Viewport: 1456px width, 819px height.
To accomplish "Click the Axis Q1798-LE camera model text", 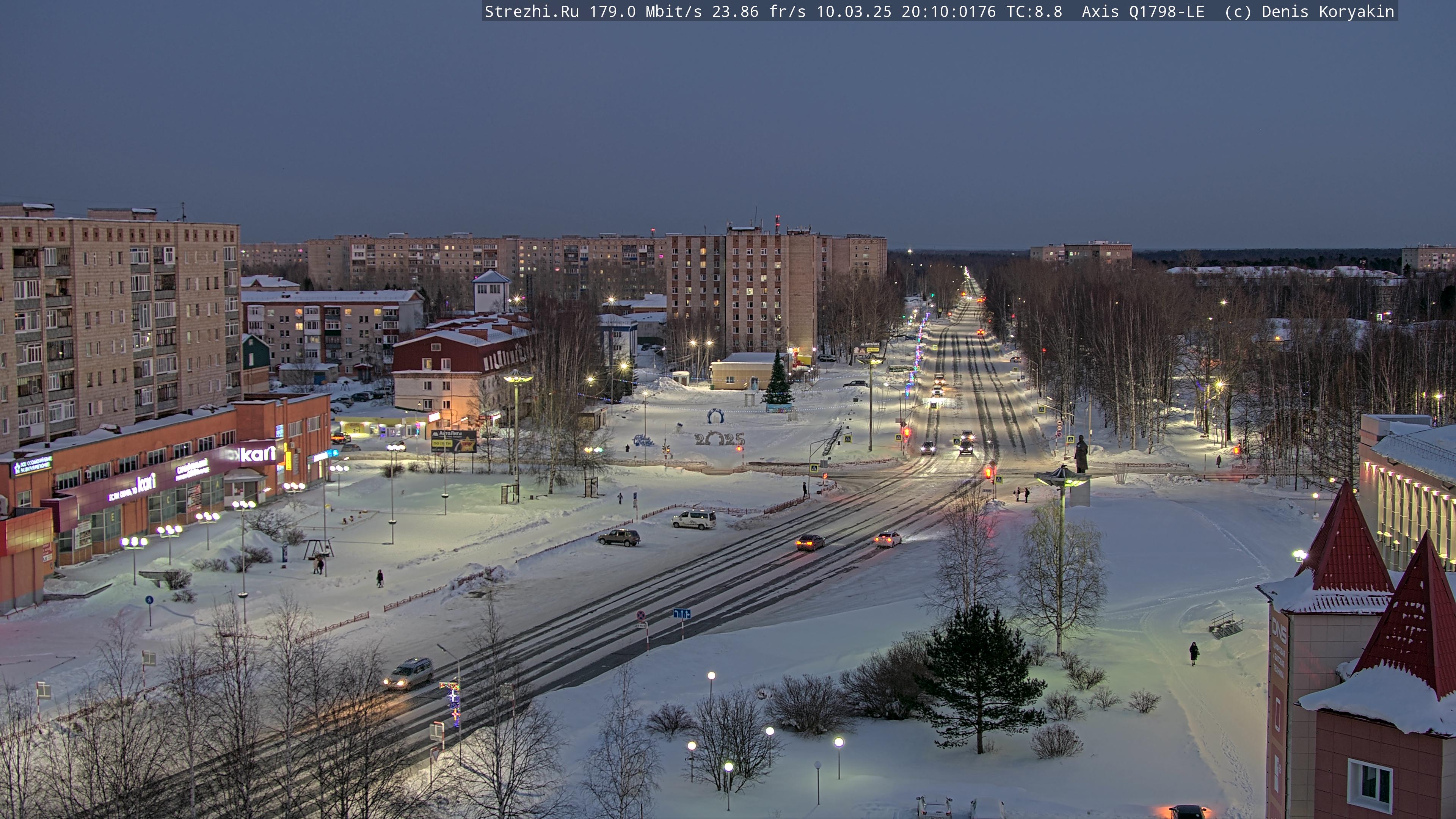I will pos(1143,11).
